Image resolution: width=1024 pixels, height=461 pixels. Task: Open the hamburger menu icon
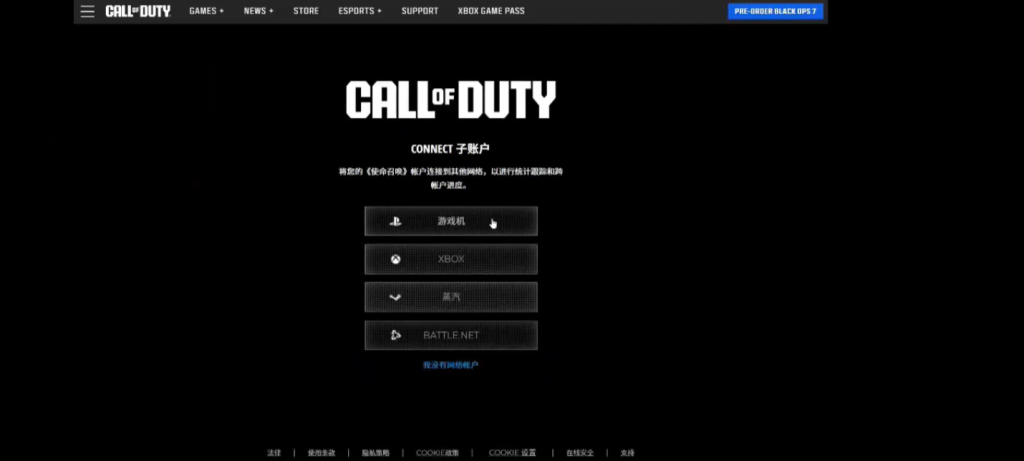click(88, 11)
